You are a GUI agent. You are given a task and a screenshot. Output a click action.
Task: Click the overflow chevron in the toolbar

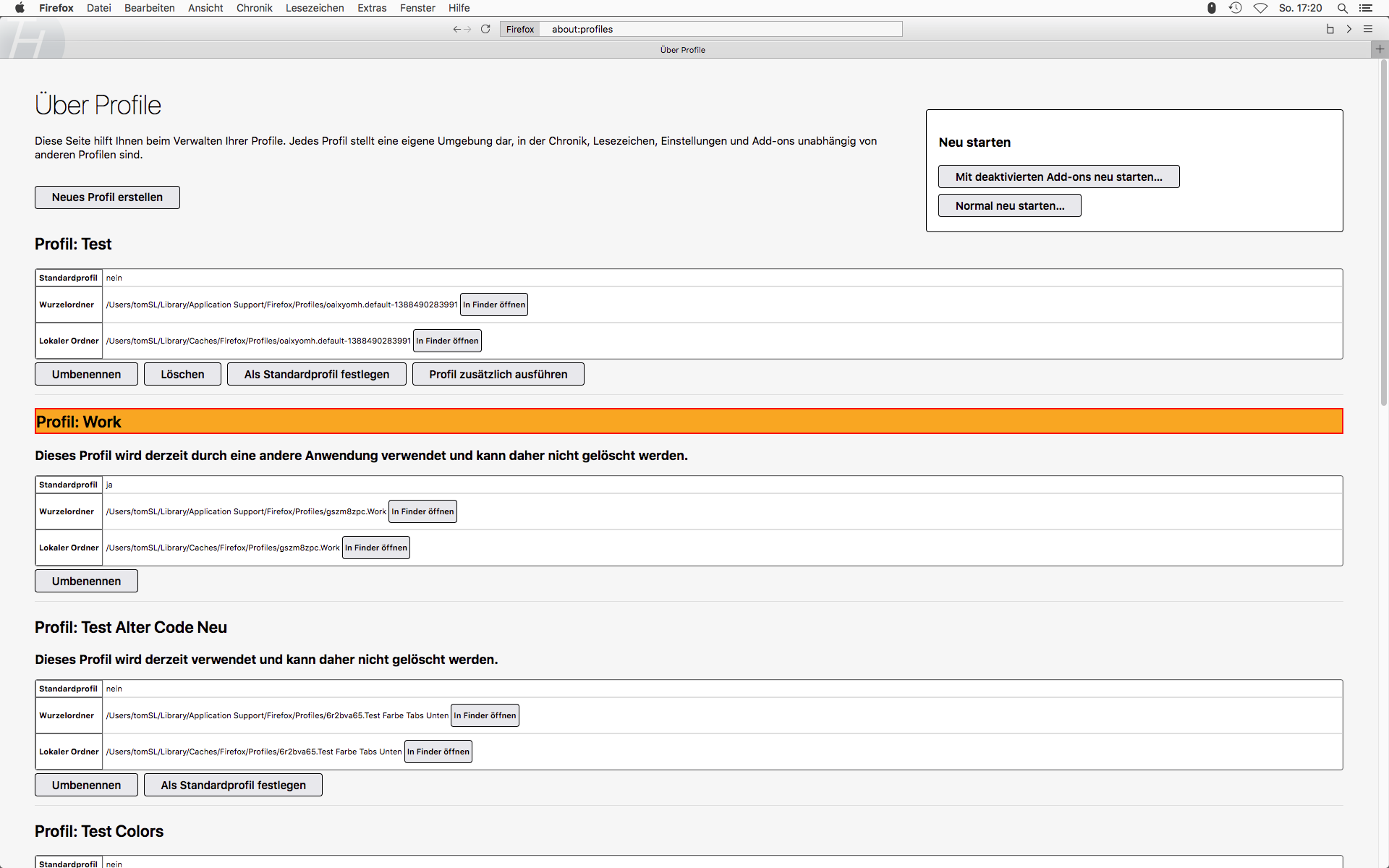(x=1348, y=29)
